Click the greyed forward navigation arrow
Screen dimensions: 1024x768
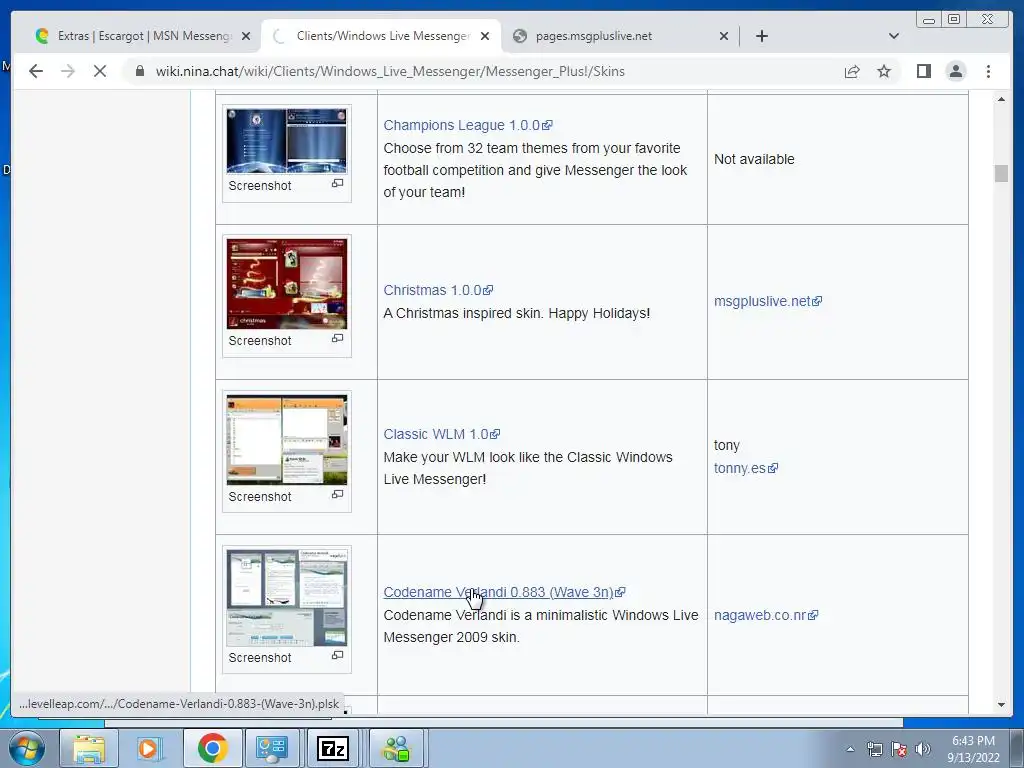coord(68,71)
